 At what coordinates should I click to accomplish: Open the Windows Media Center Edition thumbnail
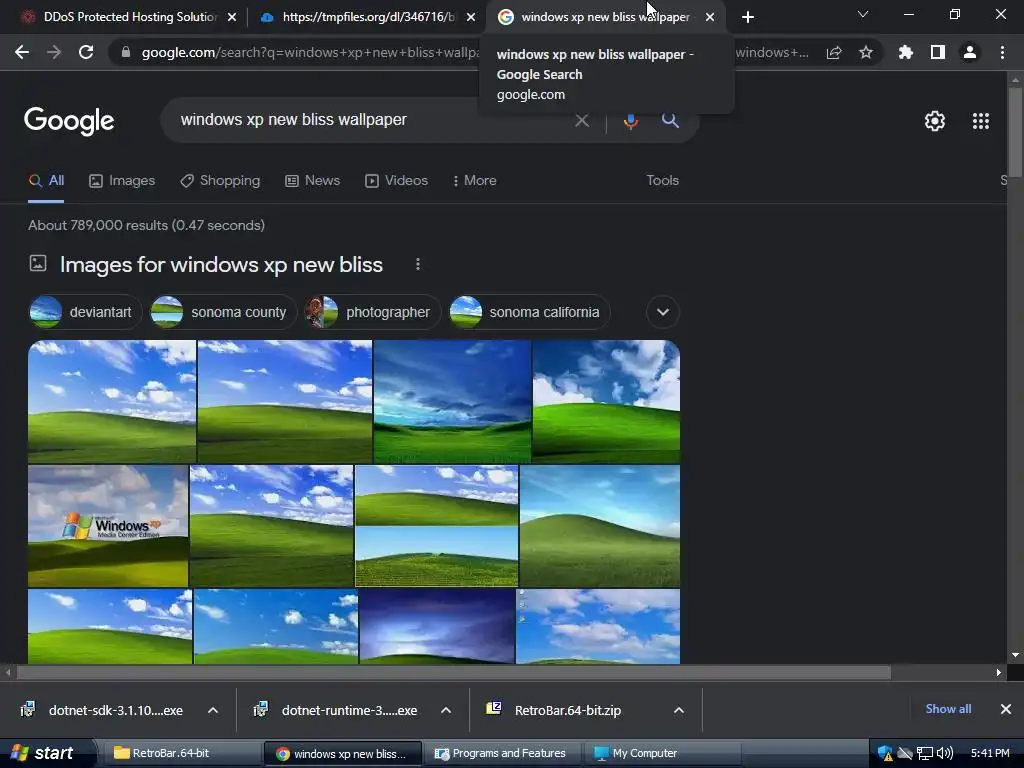tap(108, 526)
